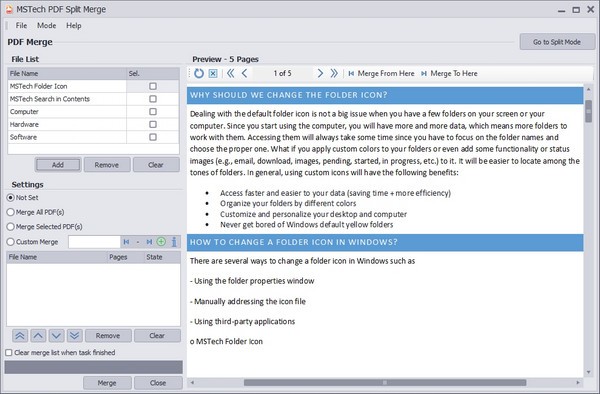Check the MSTech Search in Contents checkbox
600x394 pixels.
[x=153, y=99]
